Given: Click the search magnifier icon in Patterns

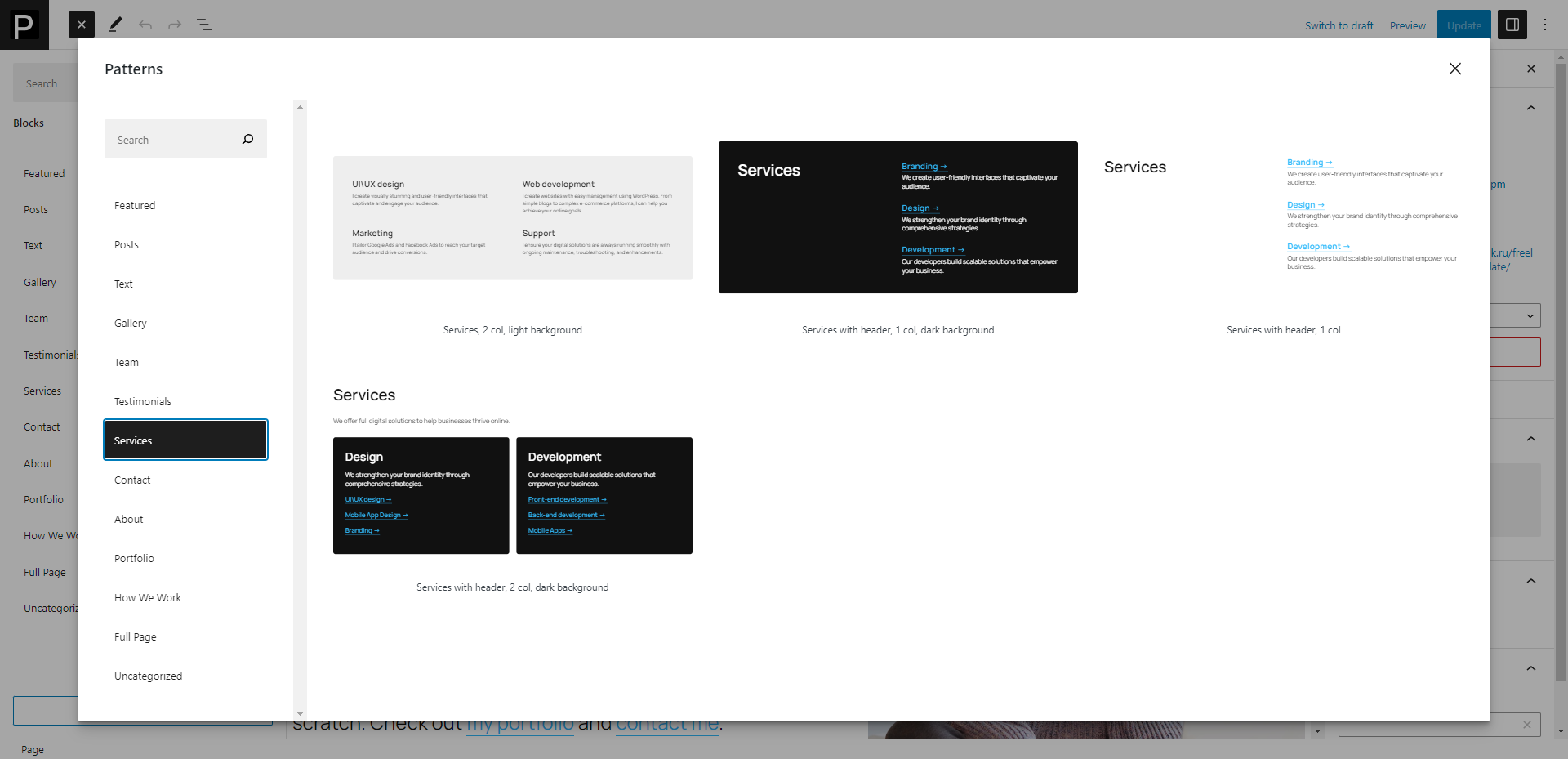Looking at the screenshot, I should (x=247, y=140).
